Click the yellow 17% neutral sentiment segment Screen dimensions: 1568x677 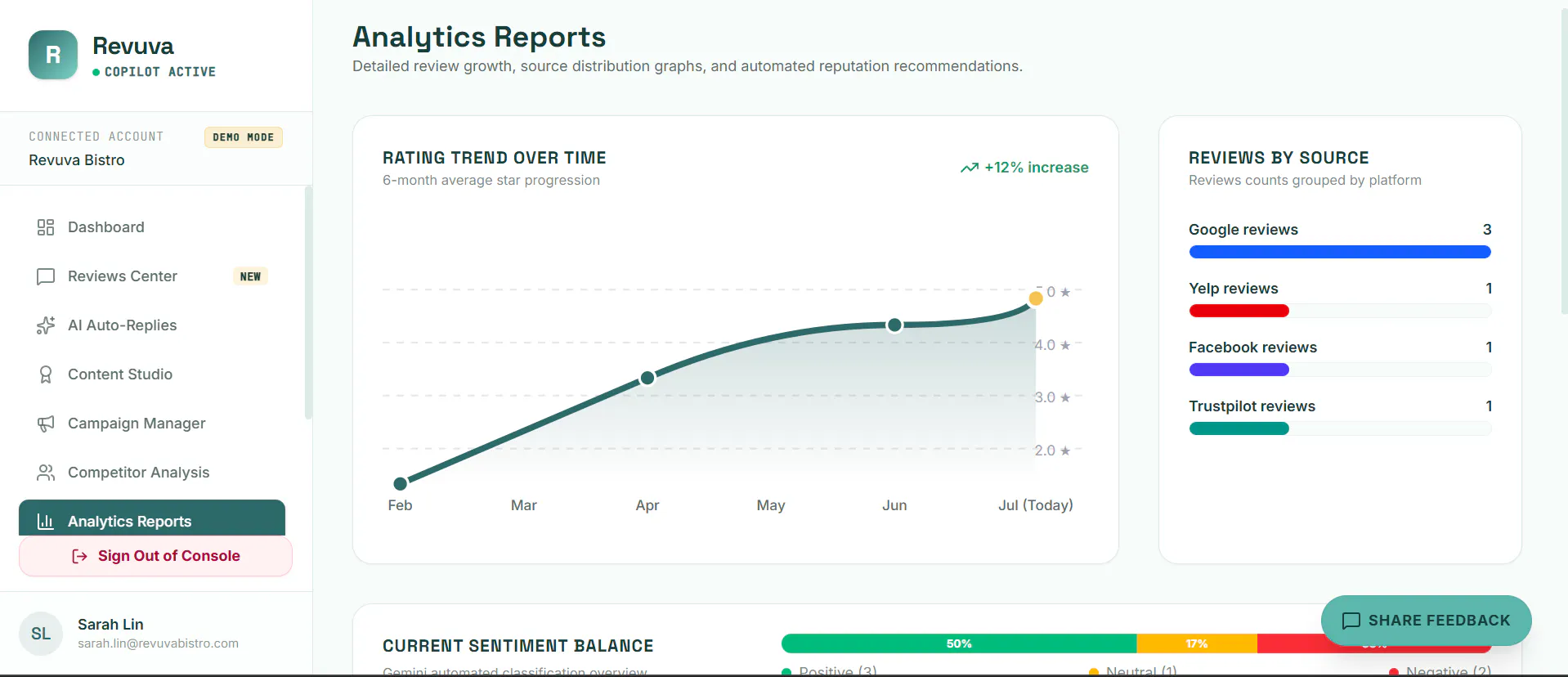(x=1197, y=643)
